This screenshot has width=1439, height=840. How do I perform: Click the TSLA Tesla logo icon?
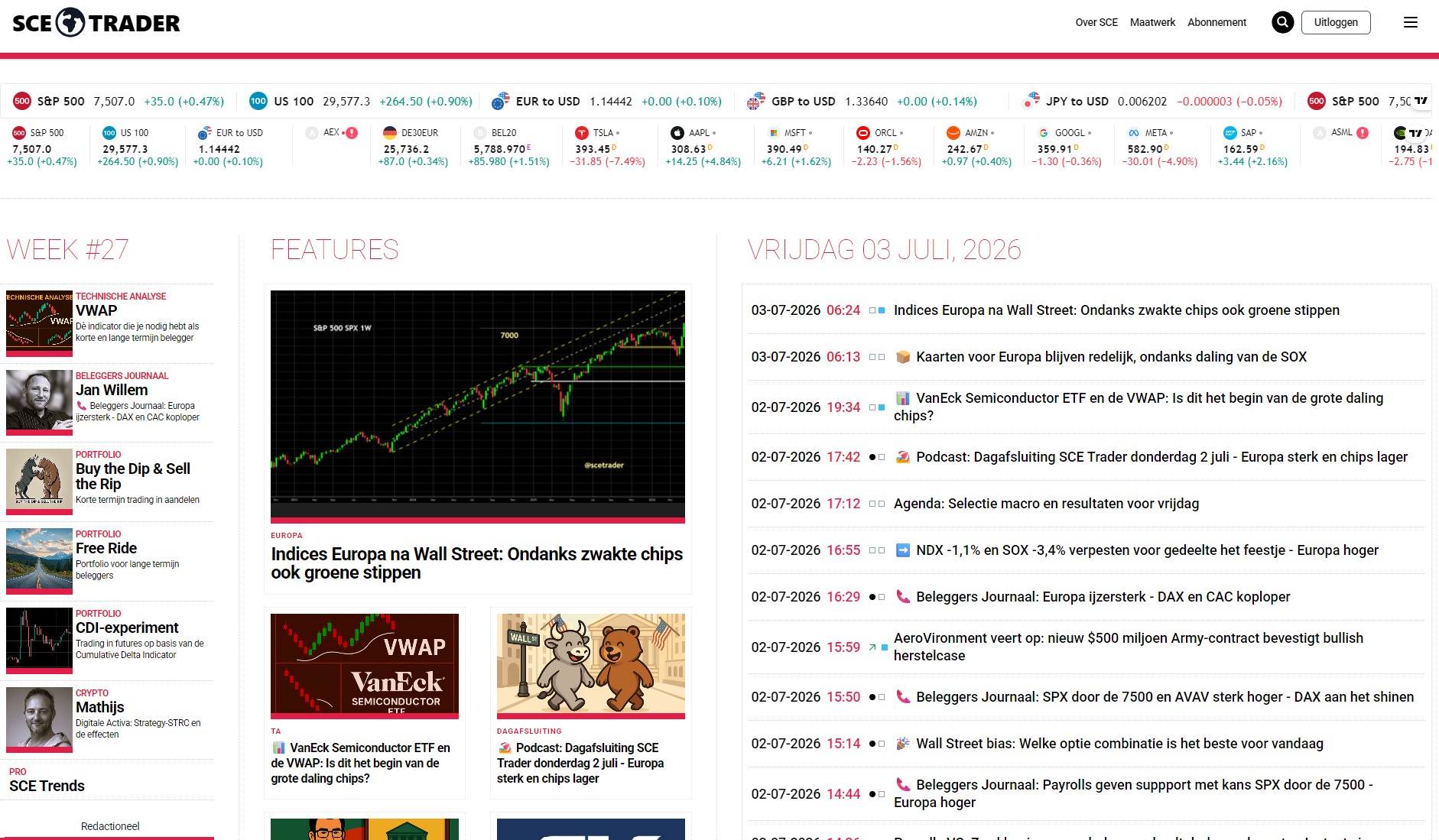point(582,133)
